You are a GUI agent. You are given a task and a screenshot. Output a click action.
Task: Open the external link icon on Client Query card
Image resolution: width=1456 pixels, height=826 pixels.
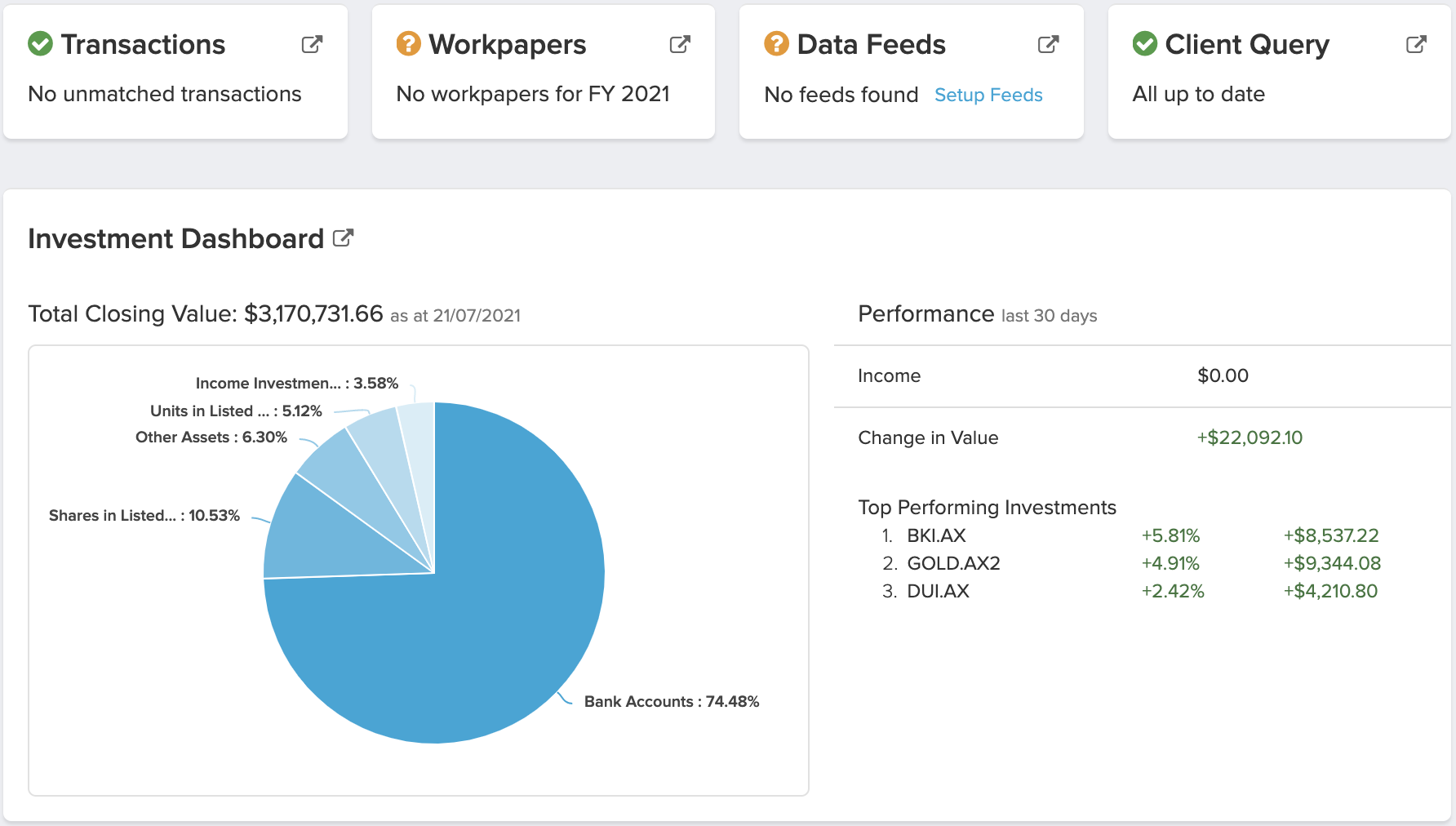[x=1415, y=45]
